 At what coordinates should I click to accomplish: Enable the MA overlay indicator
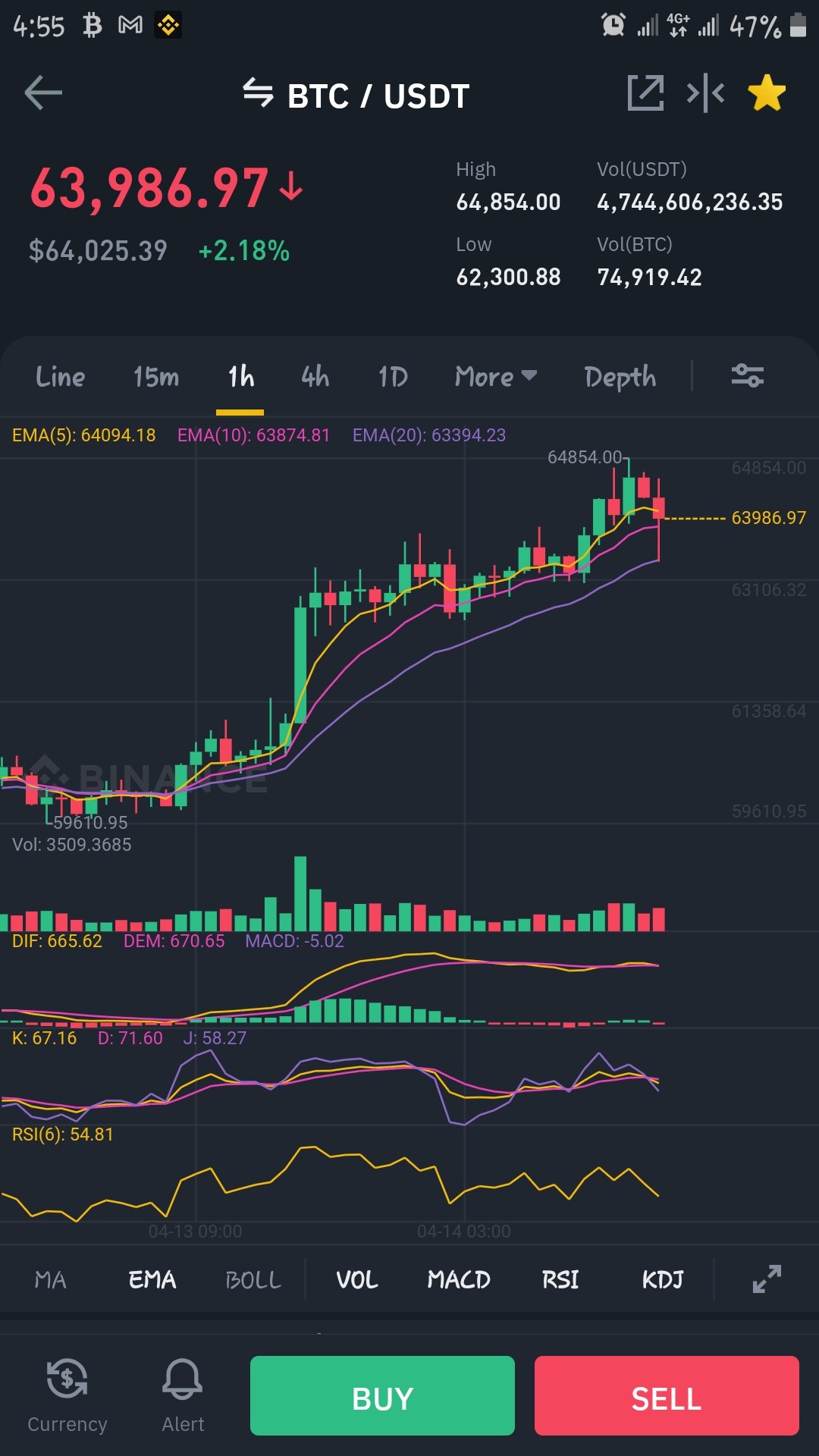[x=51, y=1280]
